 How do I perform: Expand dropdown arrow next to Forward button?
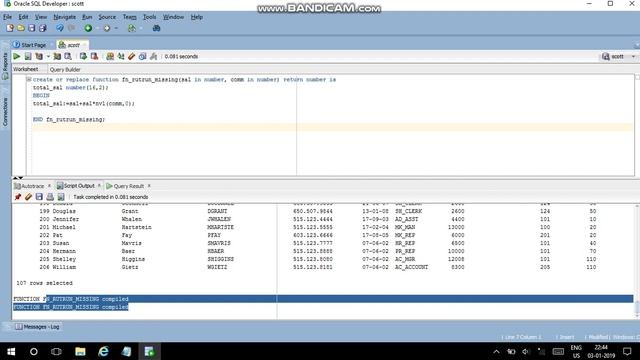[116, 28]
